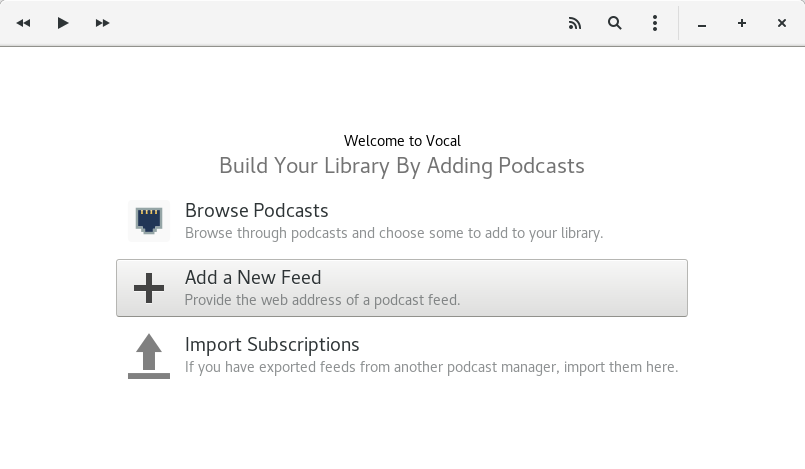
Task: Click the Import Subscriptions upload arrow icon
Action: click(149, 356)
